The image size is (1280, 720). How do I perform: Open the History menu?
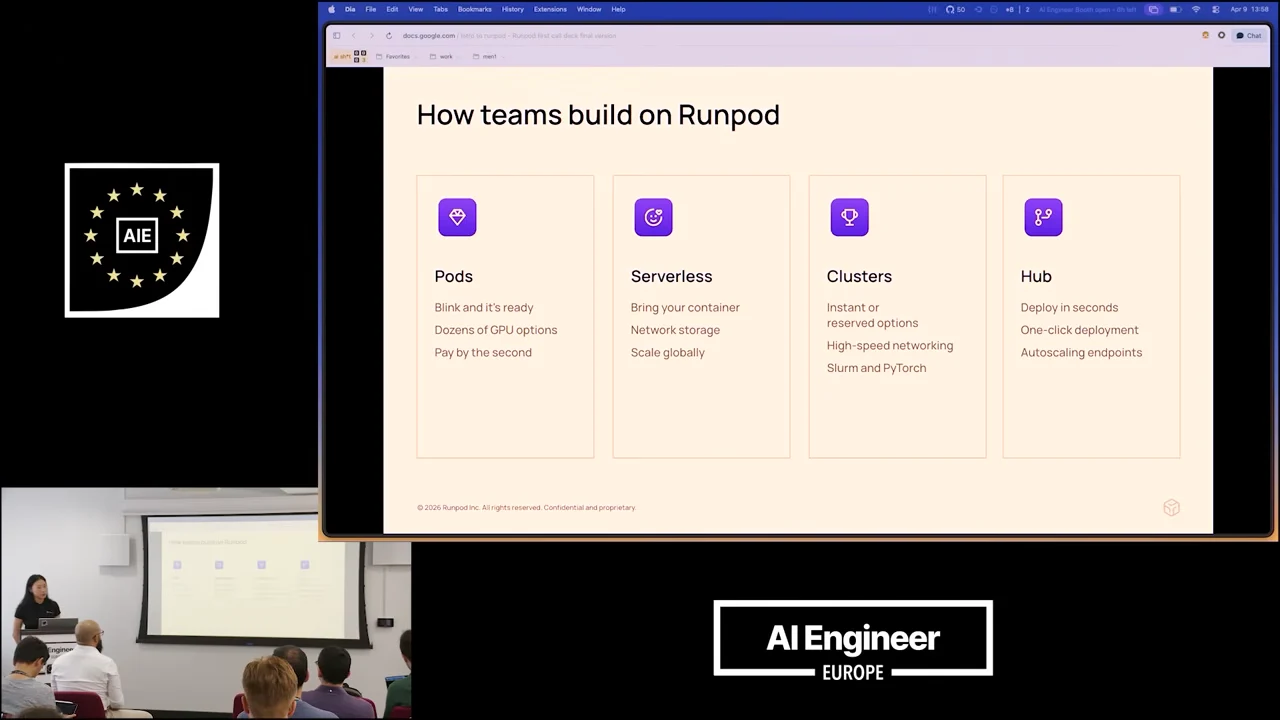coord(513,9)
